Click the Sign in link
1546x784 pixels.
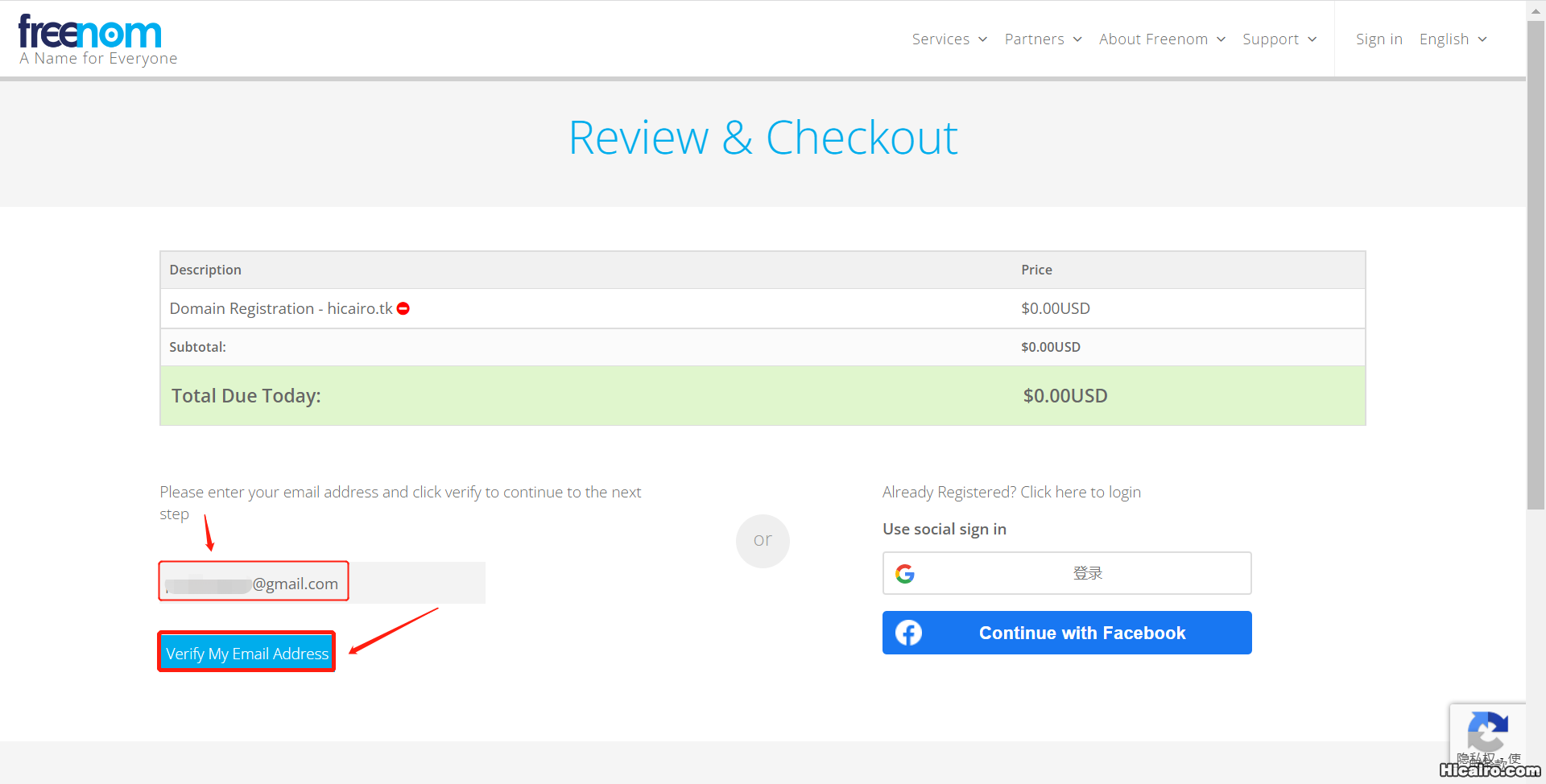click(x=1379, y=39)
